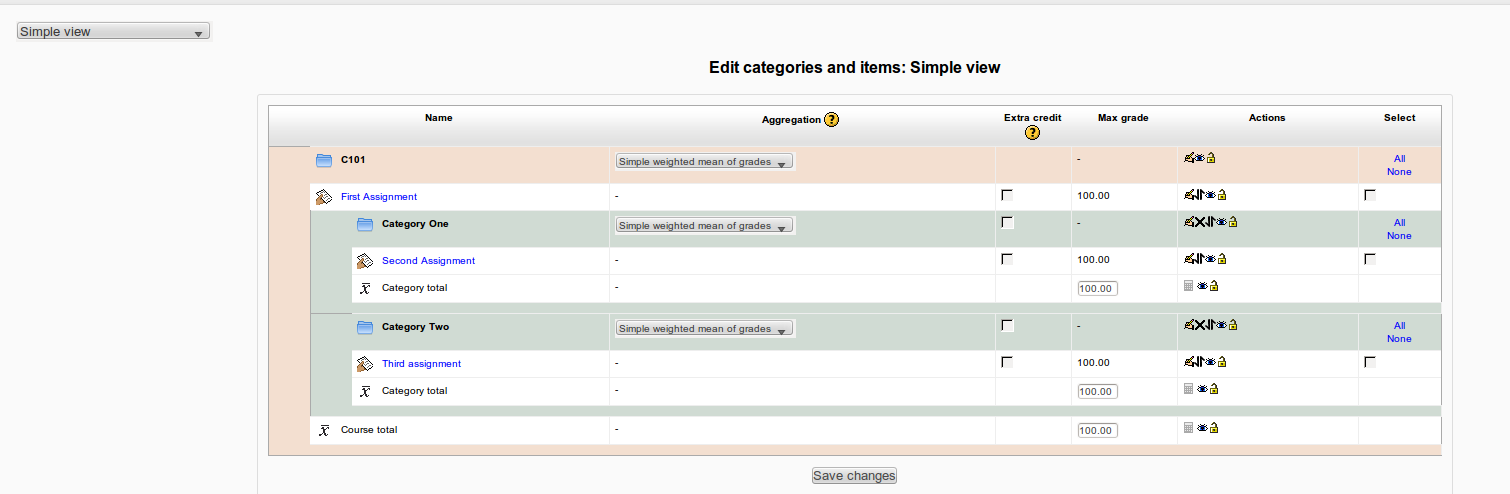Click the lock icon for First Assignment

1222,196
